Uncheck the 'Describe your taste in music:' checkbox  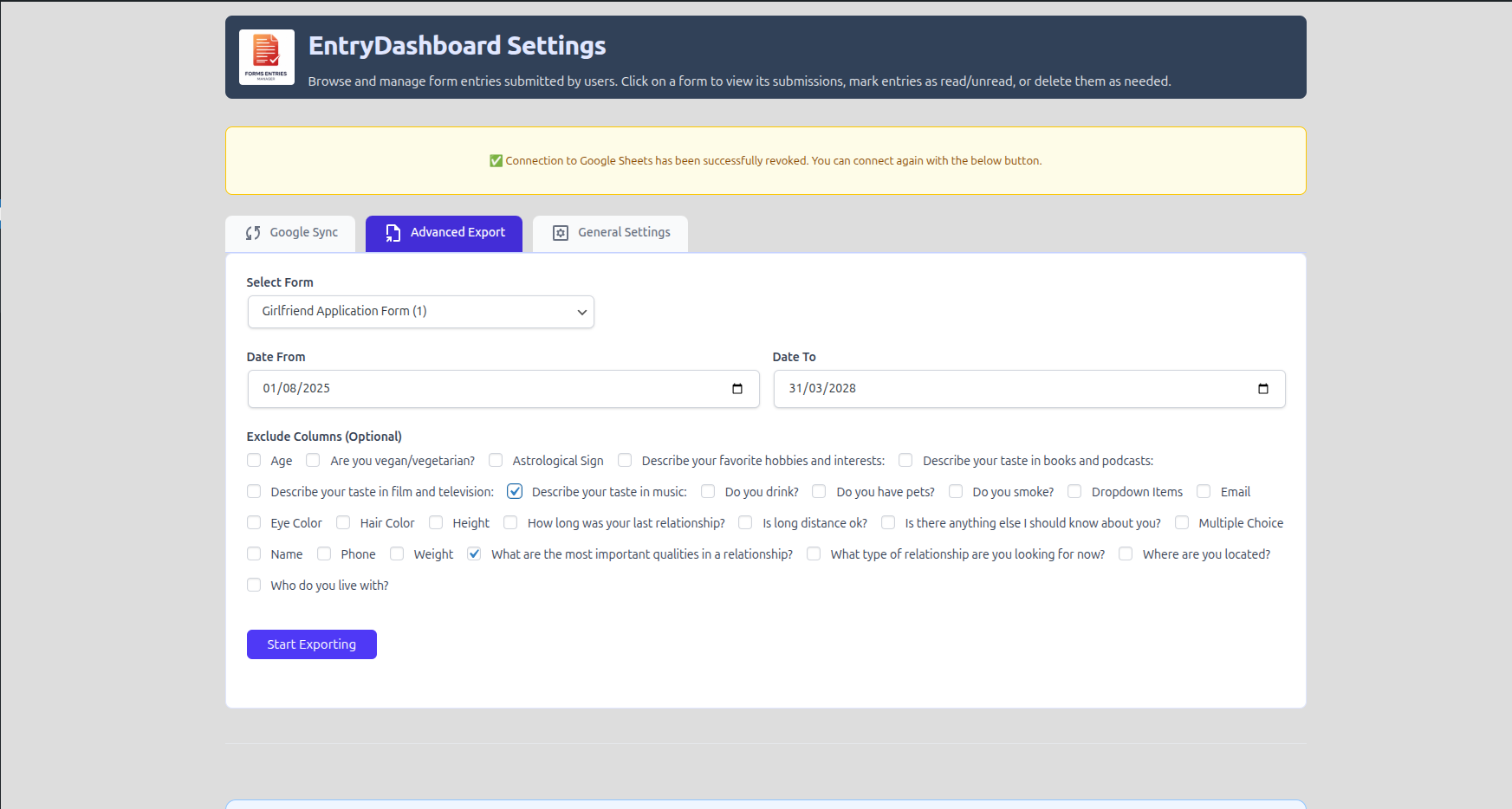click(x=515, y=491)
